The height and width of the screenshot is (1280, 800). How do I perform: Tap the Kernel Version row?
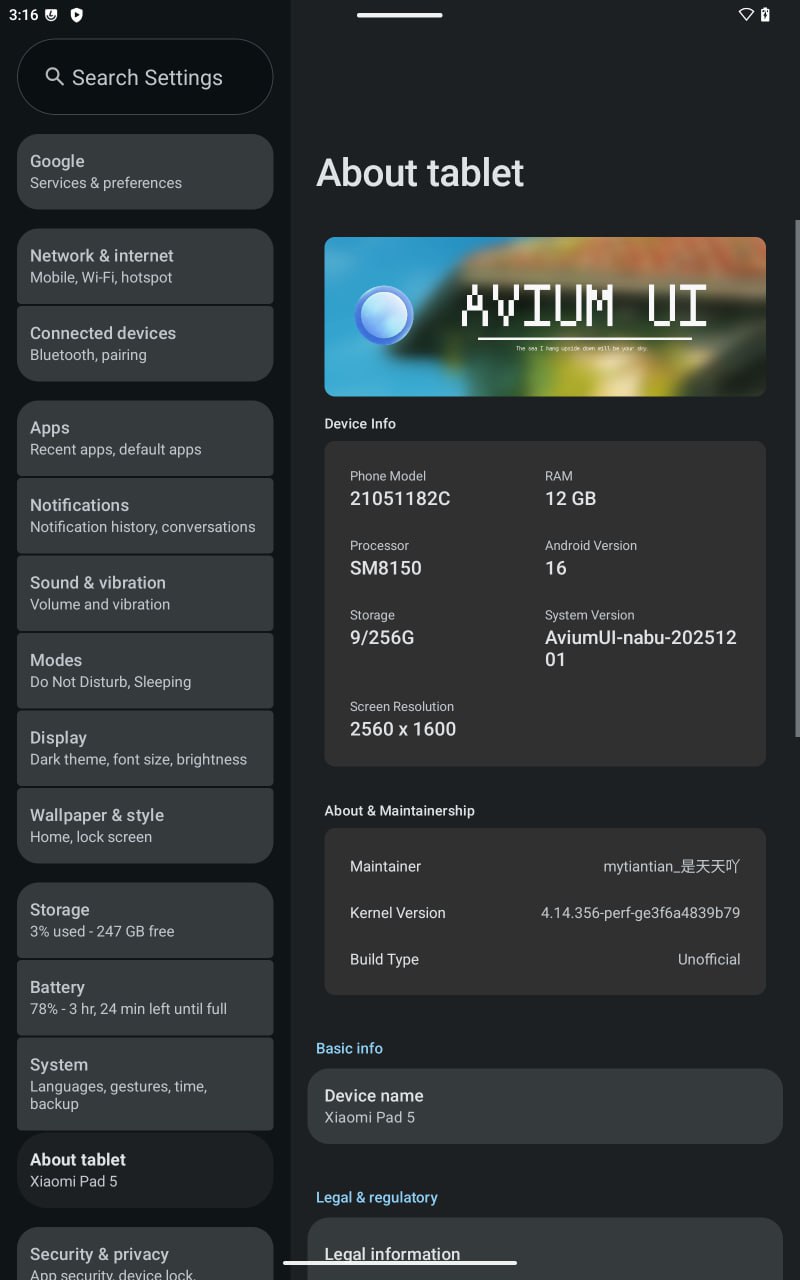(x=544, y=913)
